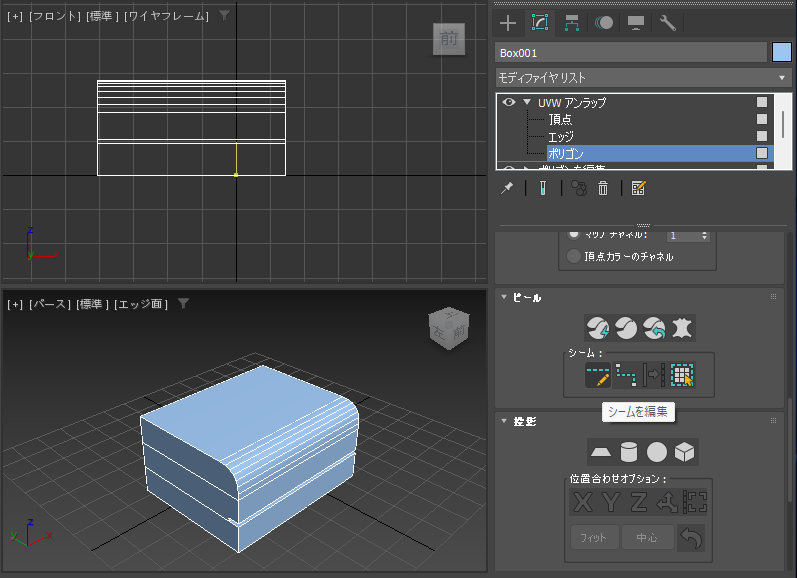Open the [フロント] viewport view menu
Image resolution: width=797 pixels, height=578 pixels.
coord(55,16)
